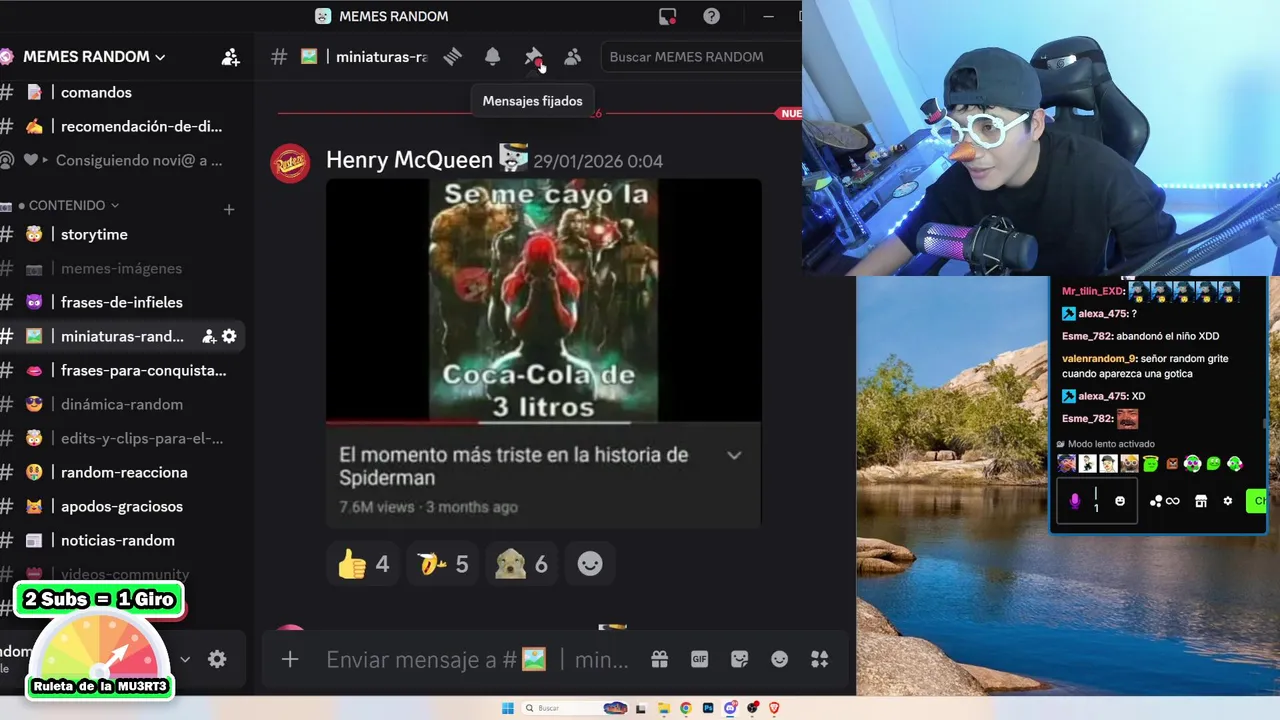
Task: Open the status dropdown beside user settings
Action: 185,660
